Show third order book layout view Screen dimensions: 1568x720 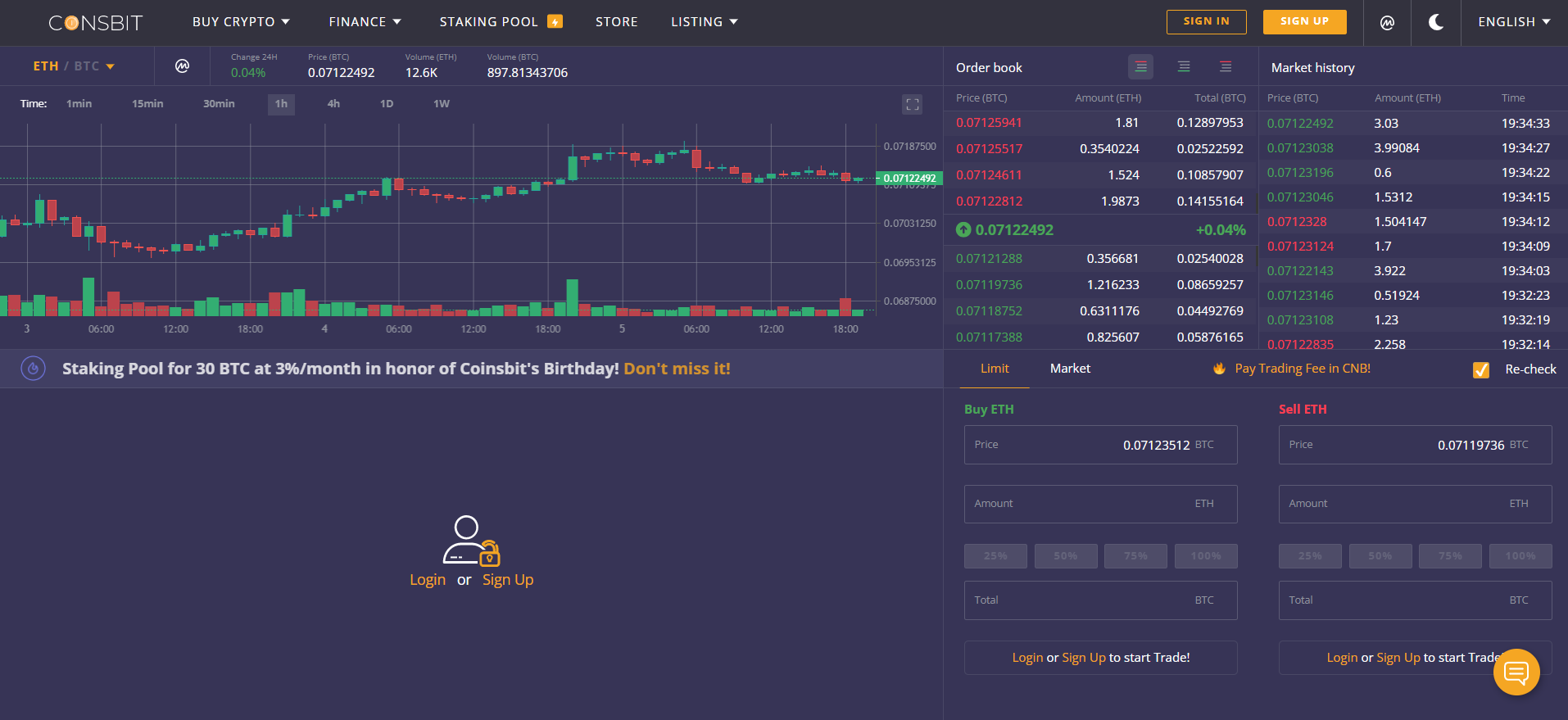pos(1226,66)
